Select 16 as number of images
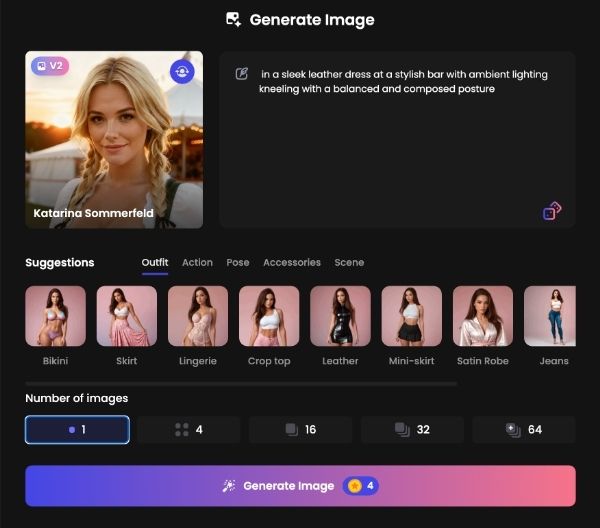The height and width of the screenshot is (528, 600). coord(300,430)
